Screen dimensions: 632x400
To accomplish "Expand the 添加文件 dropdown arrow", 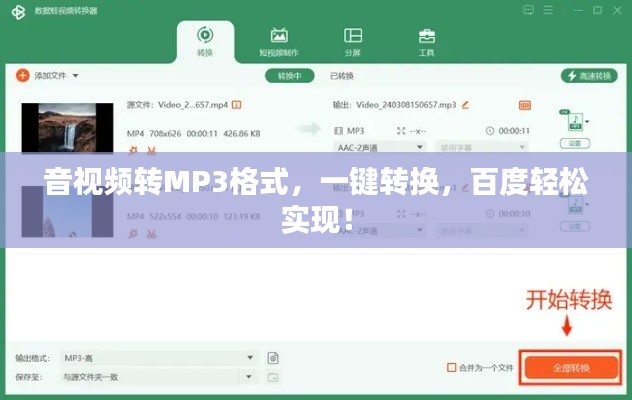I will pyautogui.click(x=75, y=75).
